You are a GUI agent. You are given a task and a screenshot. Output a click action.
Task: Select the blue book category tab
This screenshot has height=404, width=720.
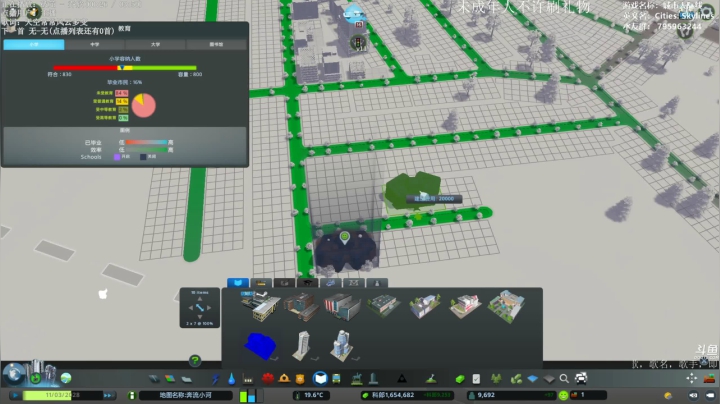[x=238, y=283]
